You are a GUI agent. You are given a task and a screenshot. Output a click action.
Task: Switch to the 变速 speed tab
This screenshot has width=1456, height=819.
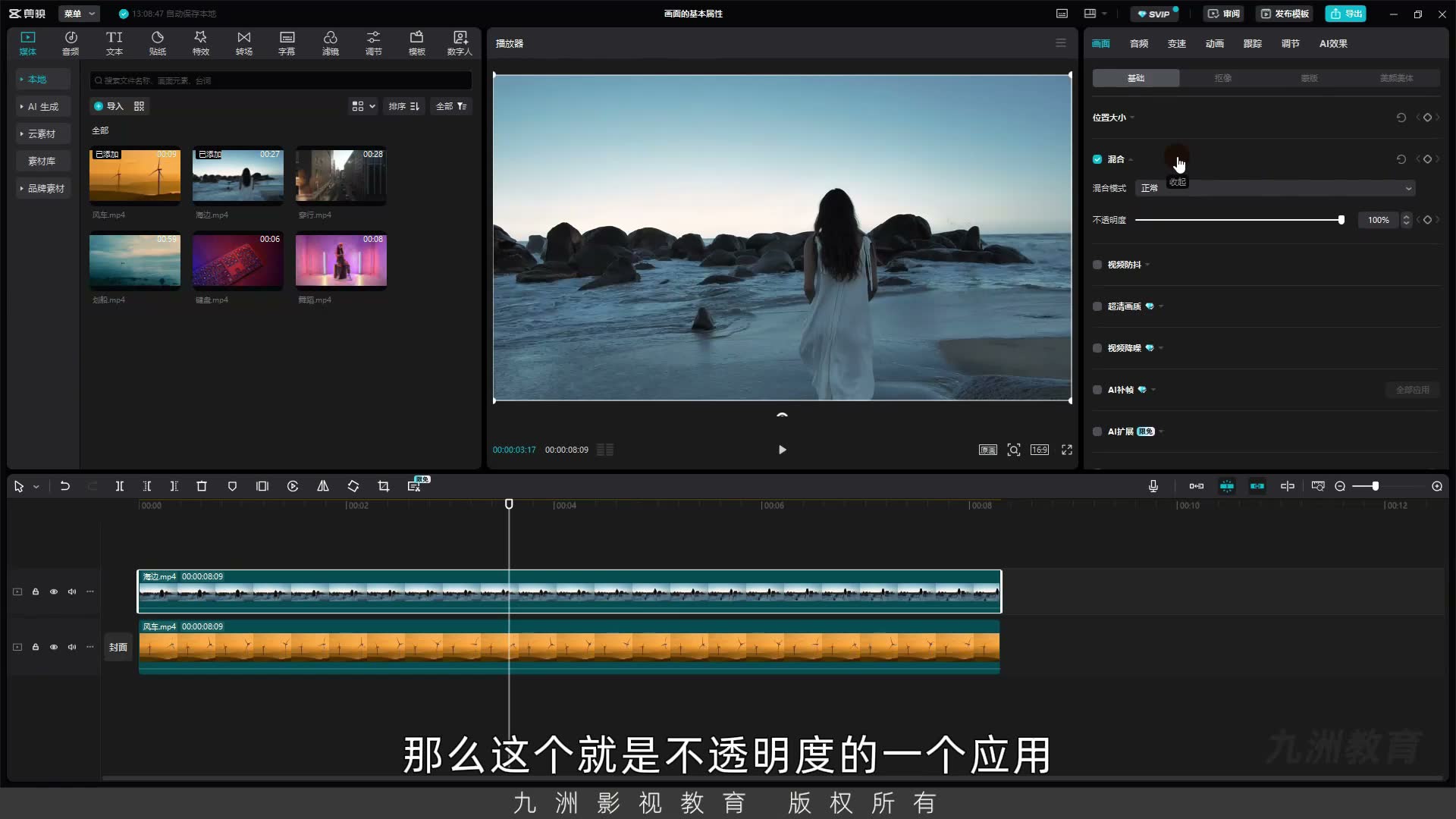click(x=1177, y=43)
